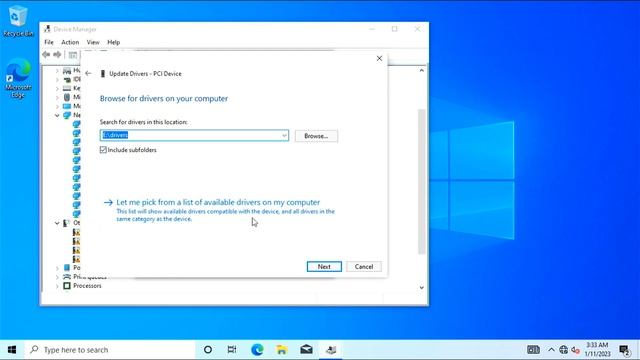Click the Browse... button
The image size is (640, 360).
(x=316, y=136)
